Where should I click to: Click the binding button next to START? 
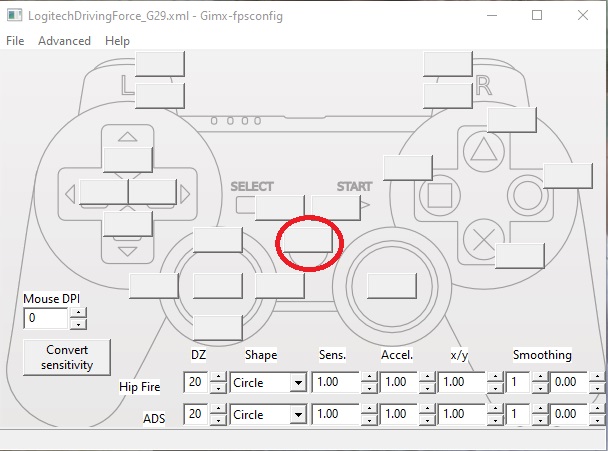click(x=336, y=207)
